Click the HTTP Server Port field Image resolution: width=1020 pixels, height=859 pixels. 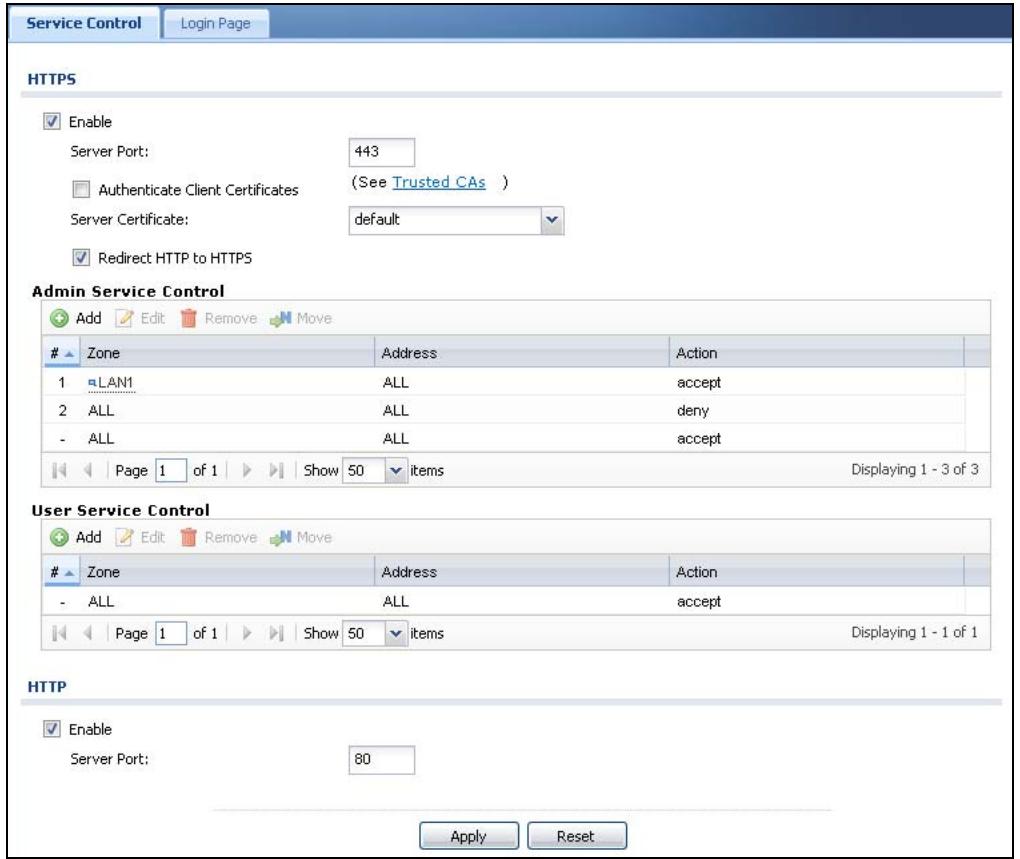tap(382, 760)
